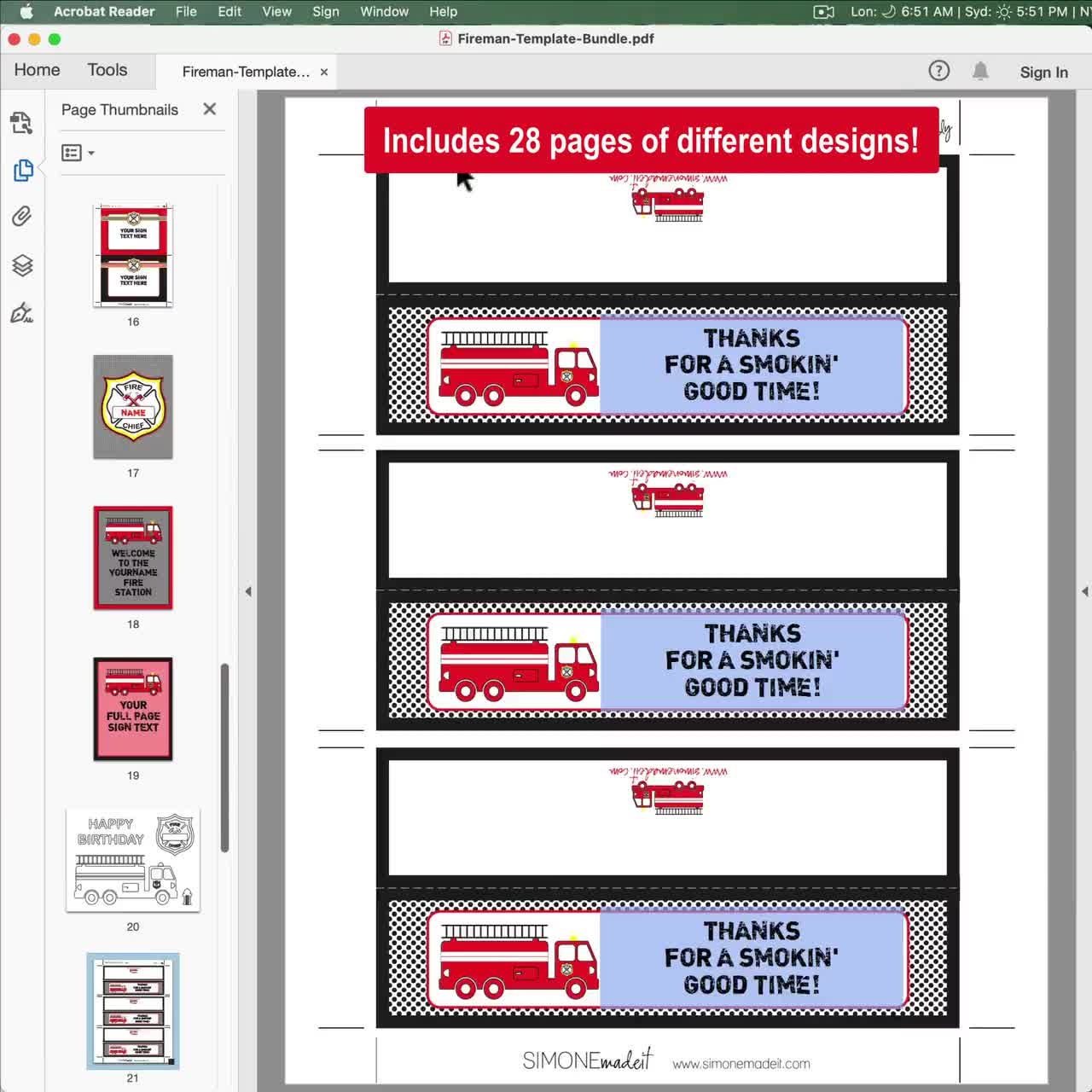Viewport: 1092px width, 1092px height.
Task: Click the Apple menu logo
Action: (26, 12)
